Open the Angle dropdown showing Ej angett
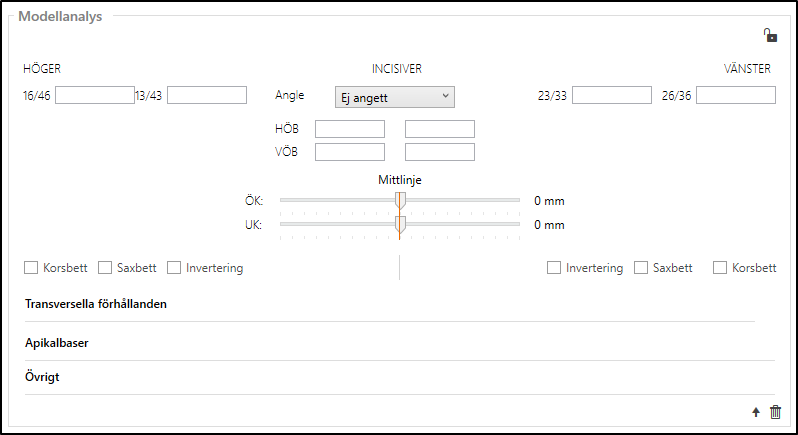Image resolution: width=798 pixels, height=435 pixels. [394, 97]
